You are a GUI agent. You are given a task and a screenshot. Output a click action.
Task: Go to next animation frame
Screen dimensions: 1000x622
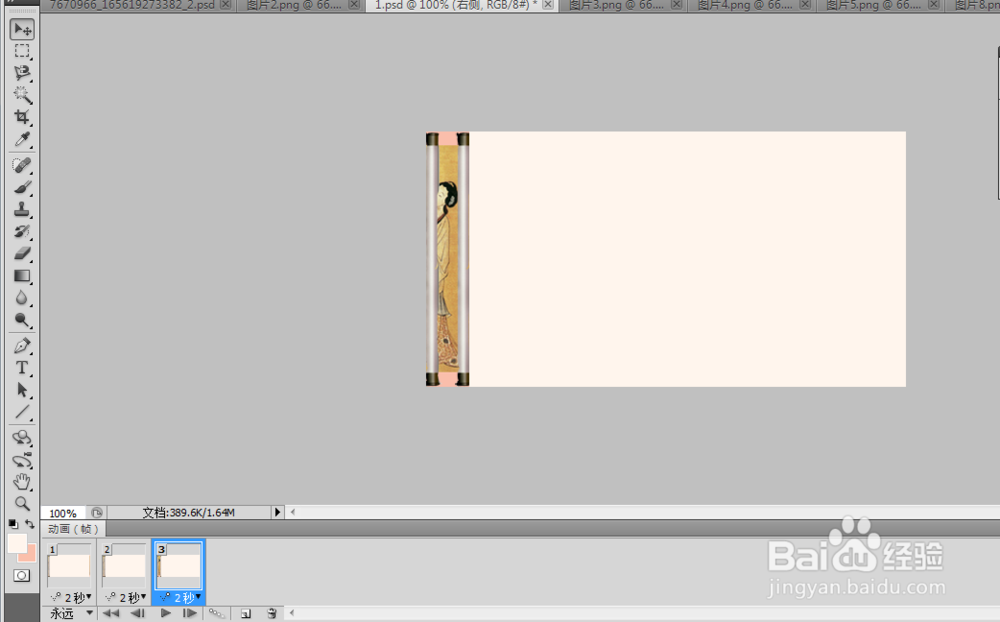pyautogui.click(x=189, y=614)
